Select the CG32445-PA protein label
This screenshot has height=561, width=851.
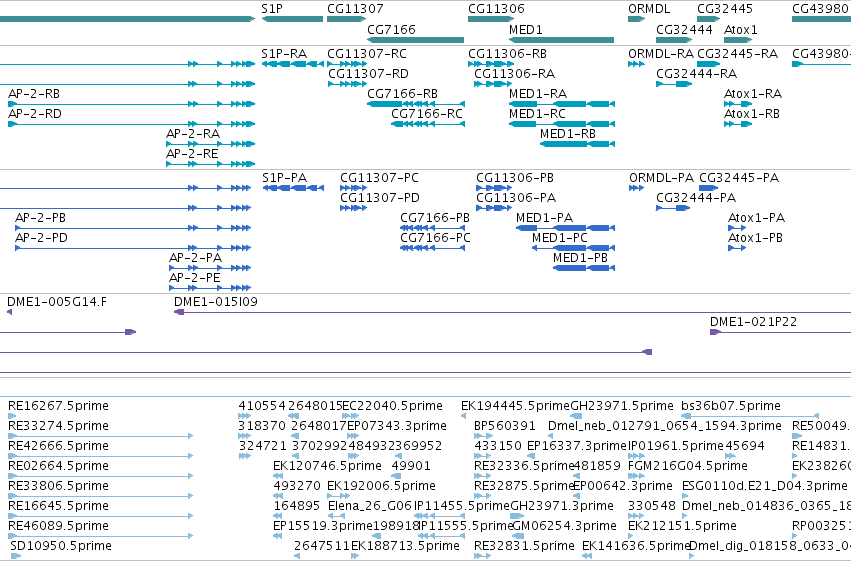739,177
